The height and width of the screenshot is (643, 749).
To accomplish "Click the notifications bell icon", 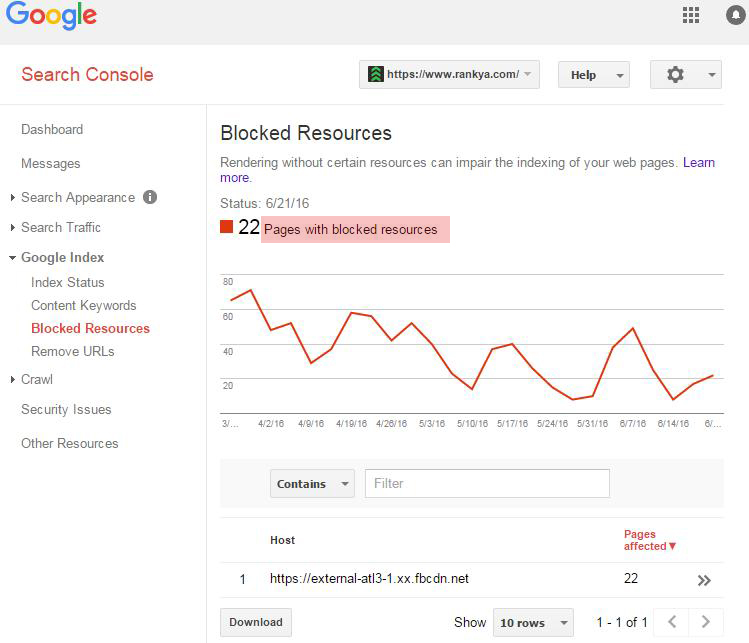I will click(737, 15).
